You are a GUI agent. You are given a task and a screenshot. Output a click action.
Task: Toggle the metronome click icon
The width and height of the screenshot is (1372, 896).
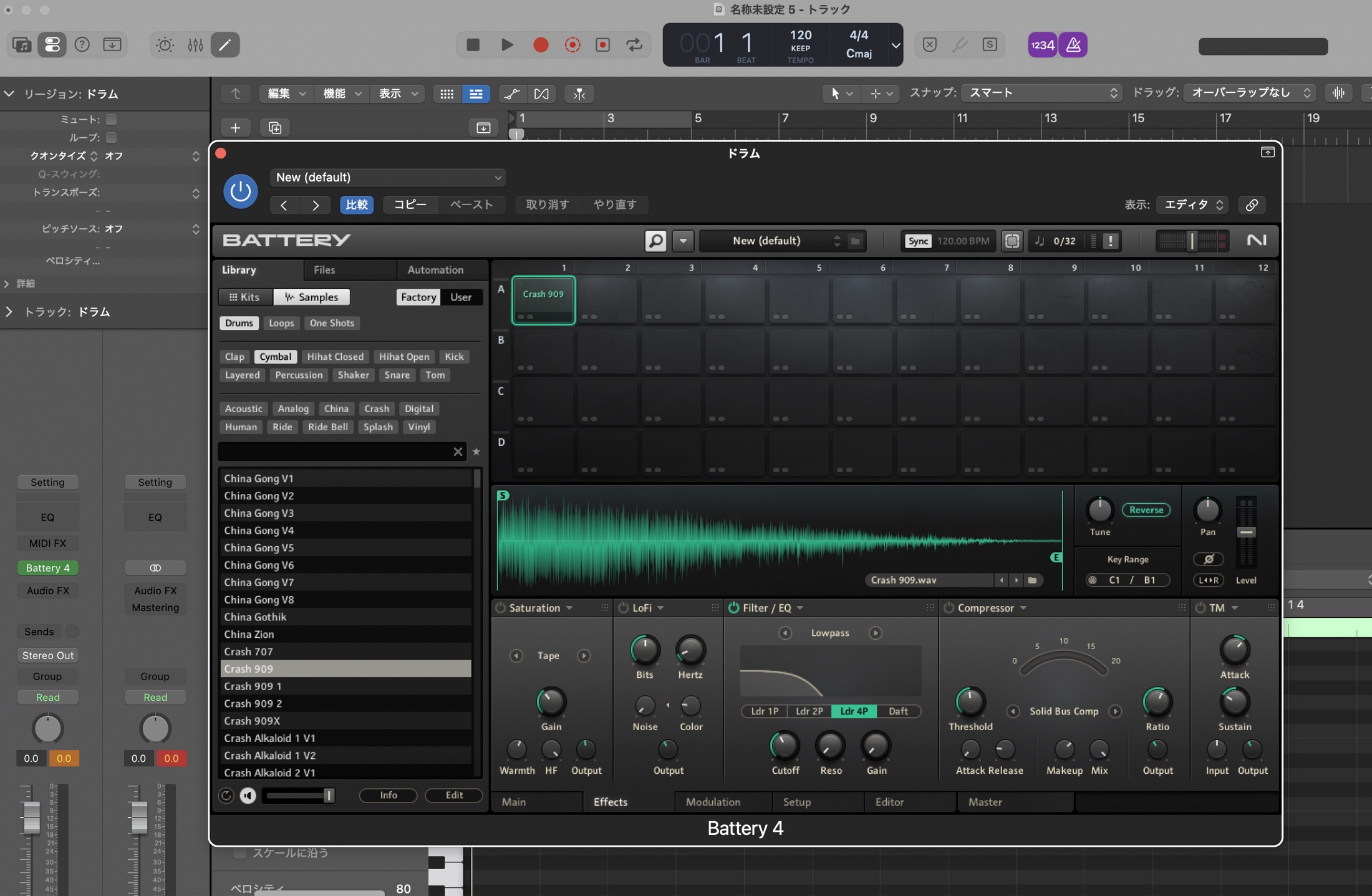[x=1073, y=45]
